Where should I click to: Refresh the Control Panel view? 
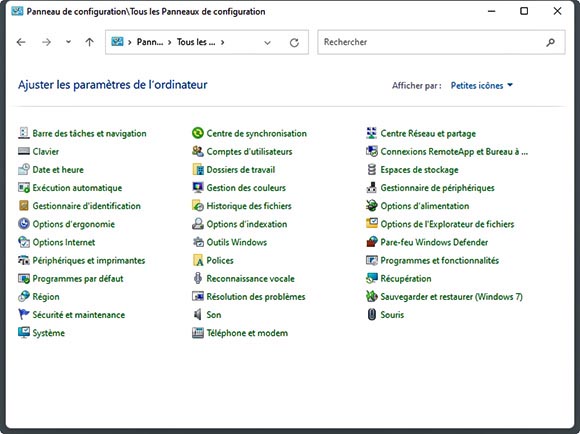(x=294, y=43)
